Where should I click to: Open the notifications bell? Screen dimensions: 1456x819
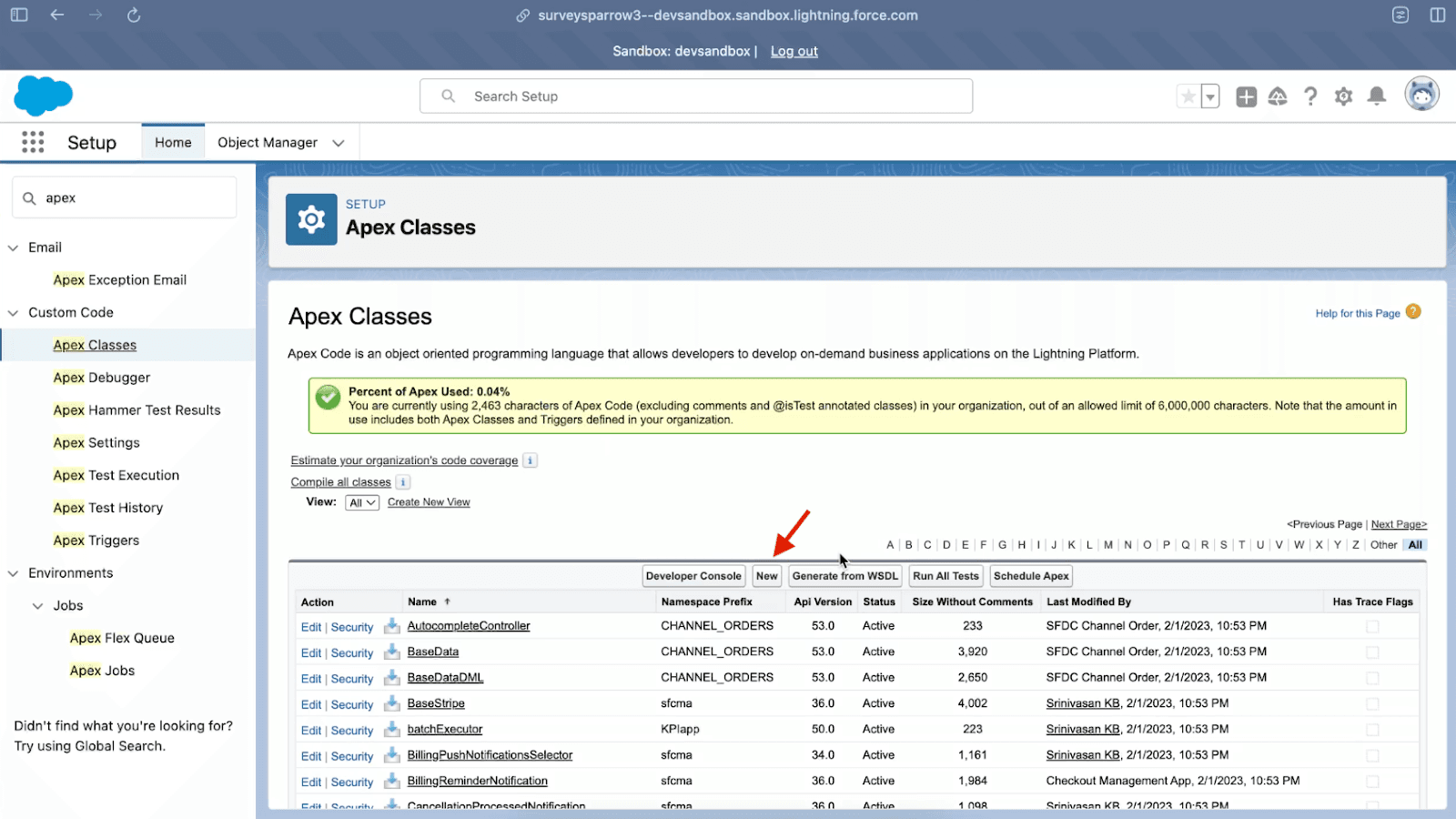(x=1377, y=96)
